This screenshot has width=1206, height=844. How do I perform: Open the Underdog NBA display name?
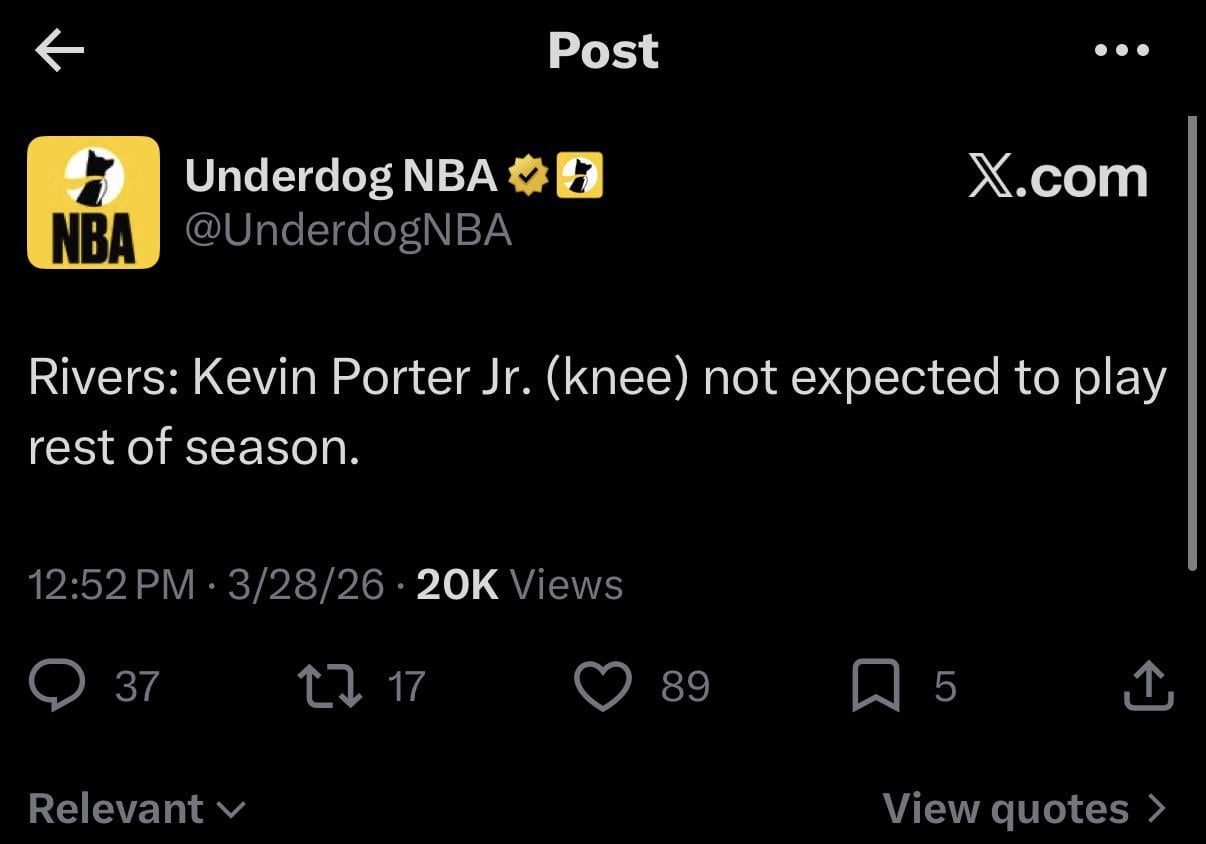pos(341,177)
